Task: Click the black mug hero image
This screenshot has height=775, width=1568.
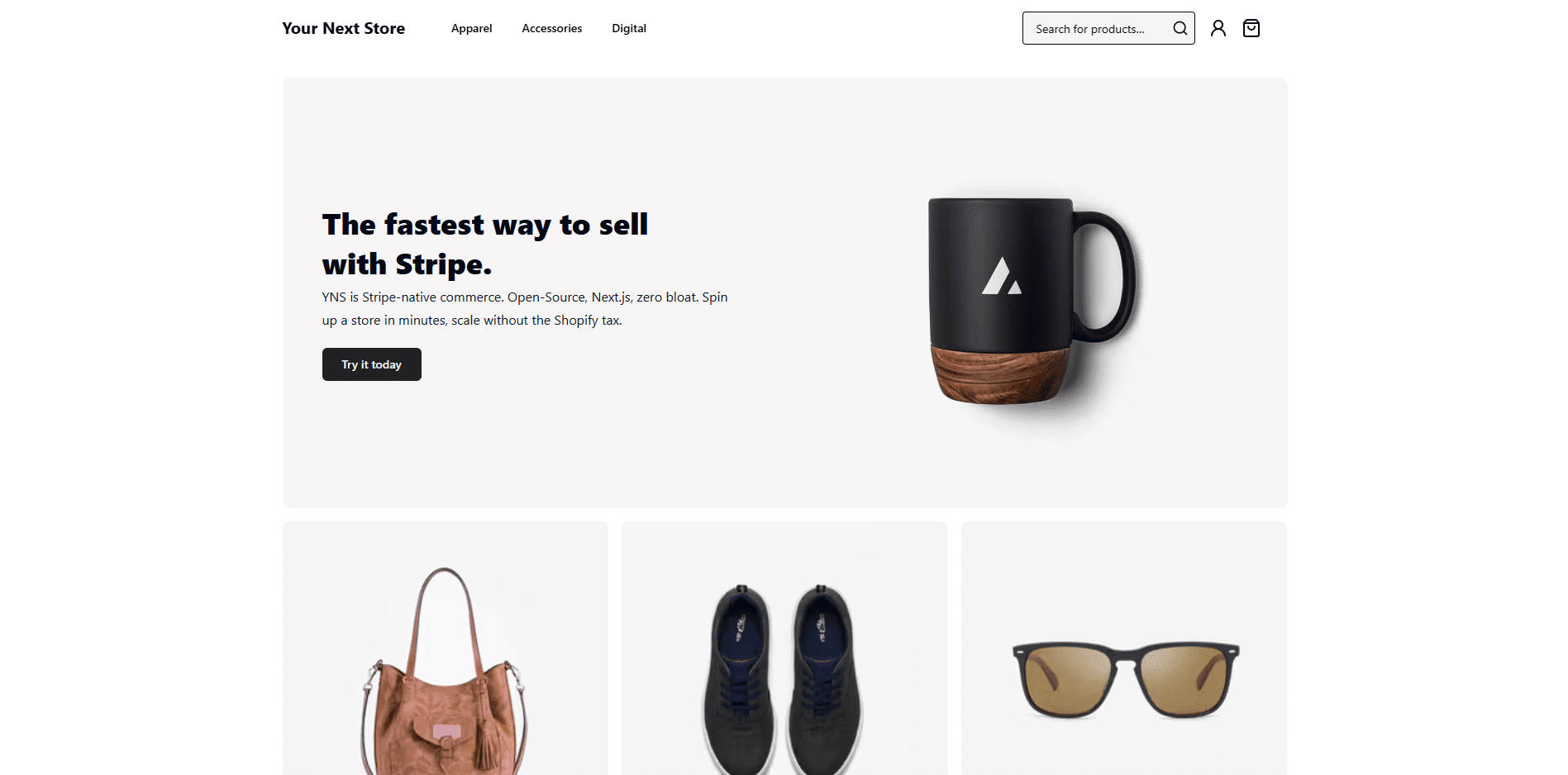Action: (1032, 302)
